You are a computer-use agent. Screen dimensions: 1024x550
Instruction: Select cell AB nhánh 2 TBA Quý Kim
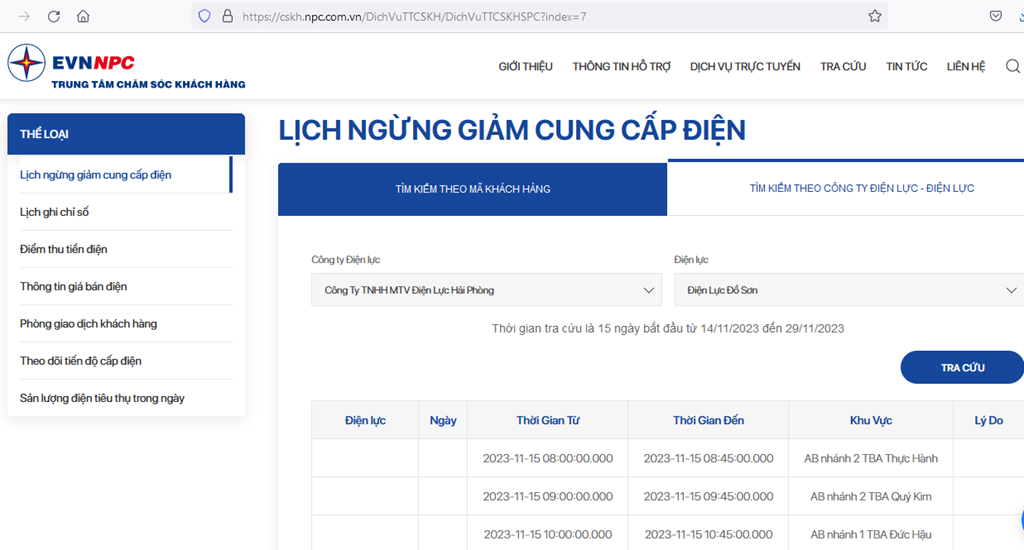[871, 496]
